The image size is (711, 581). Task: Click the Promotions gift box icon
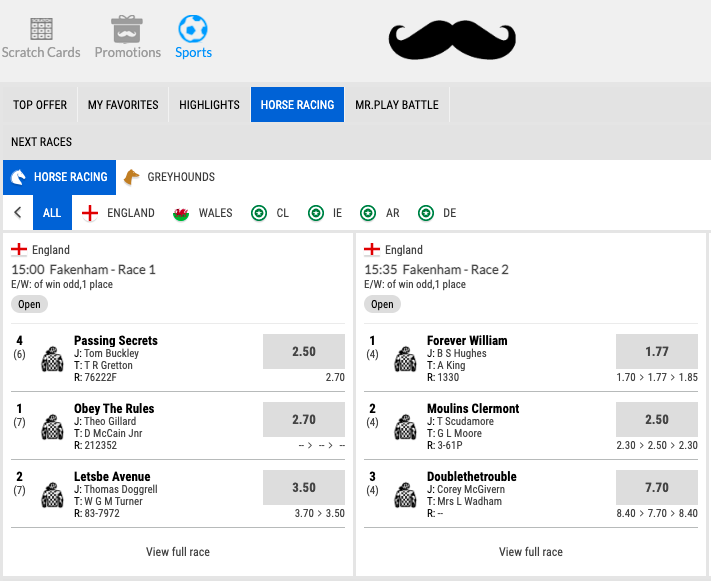pos(127,29)
